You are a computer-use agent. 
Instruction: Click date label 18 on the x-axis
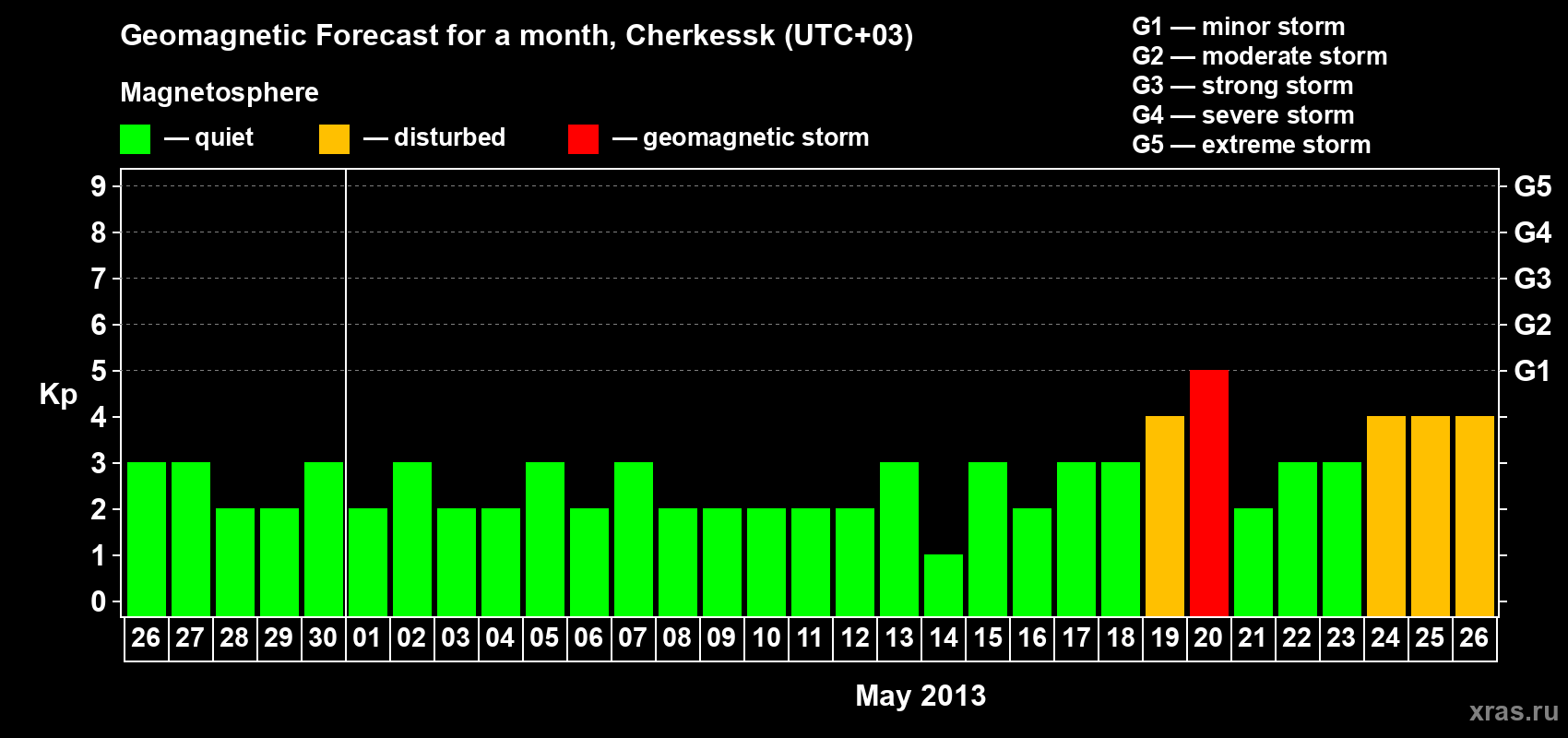(x=1120, y=637)
